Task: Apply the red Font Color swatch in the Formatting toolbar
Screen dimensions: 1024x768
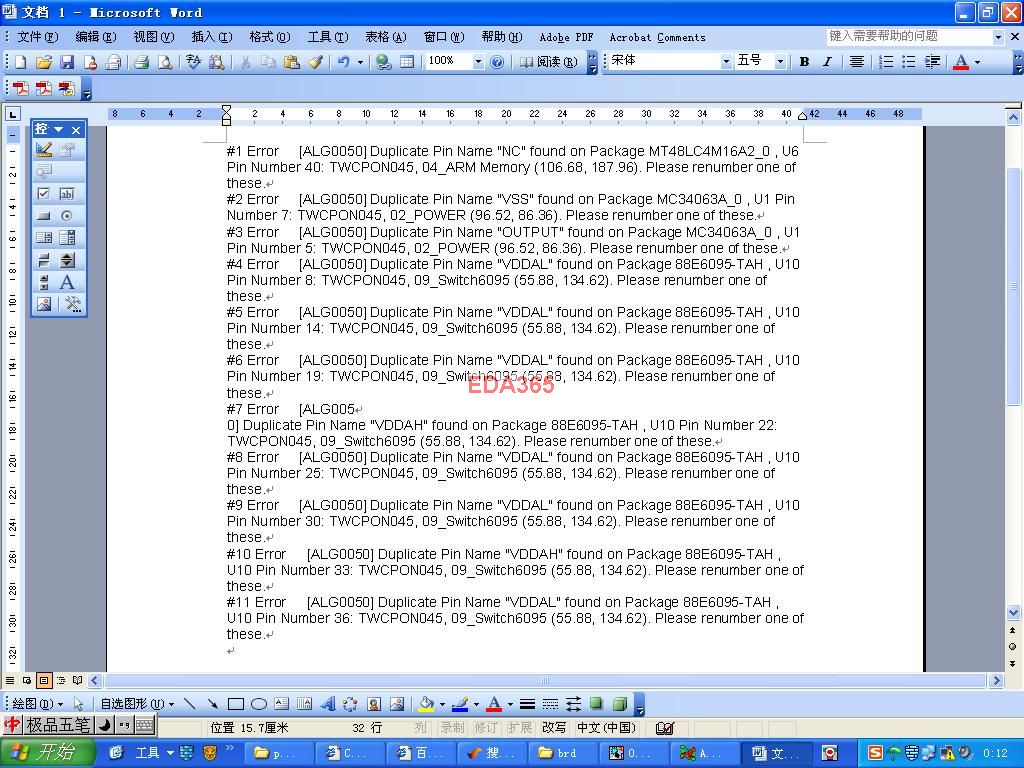Action: click(961, 62)
